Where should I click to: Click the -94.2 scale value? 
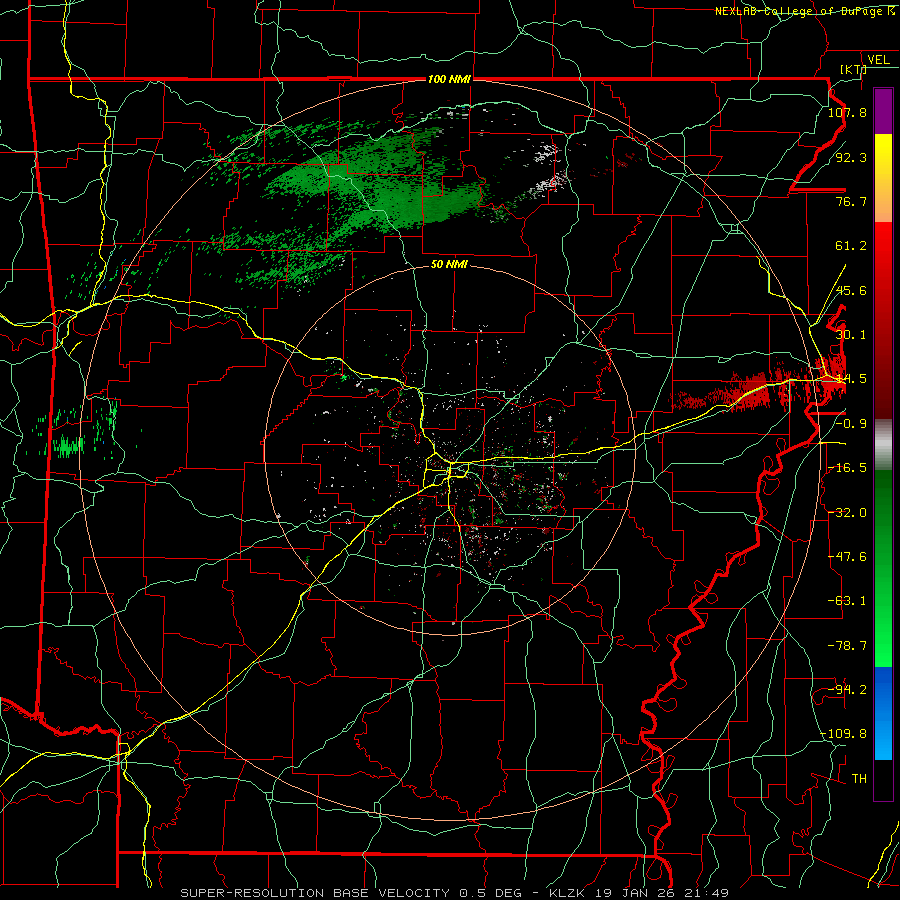[x=847, y=690]
